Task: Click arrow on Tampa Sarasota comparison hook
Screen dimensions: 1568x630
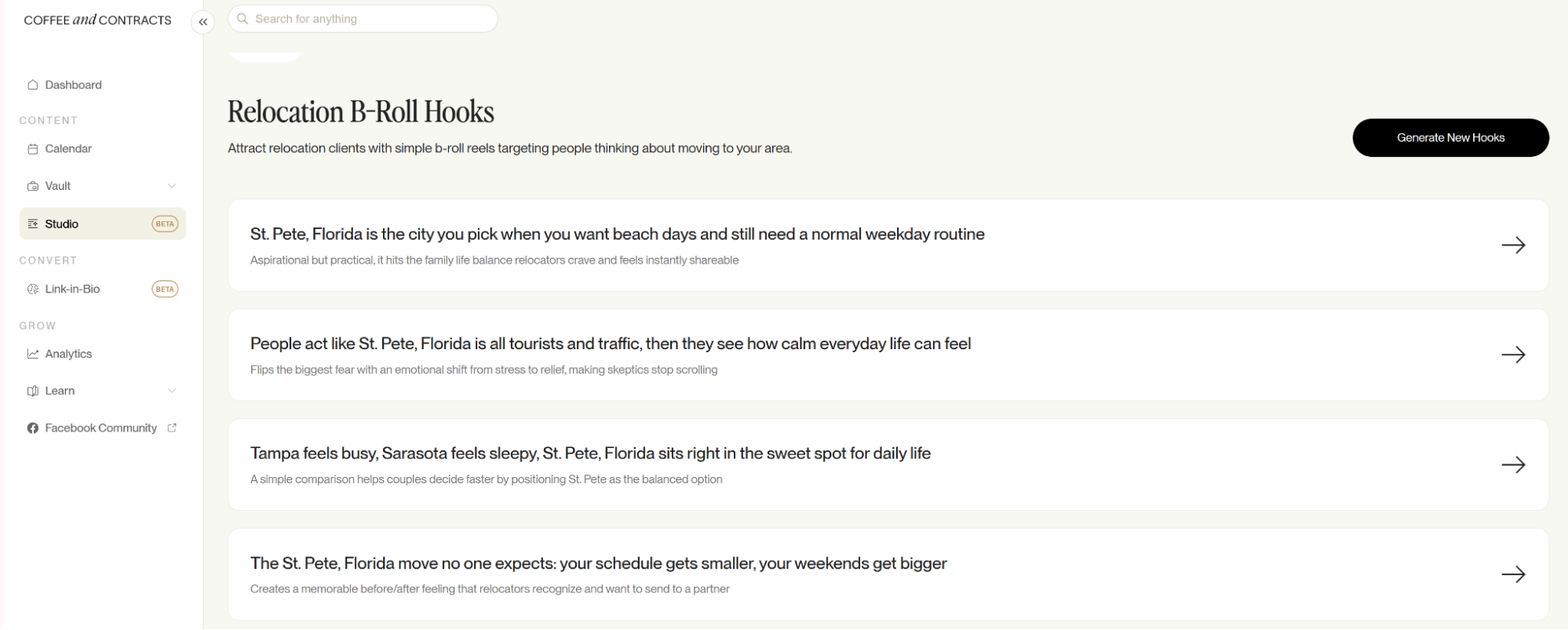Action: (x=1513, y=464)
